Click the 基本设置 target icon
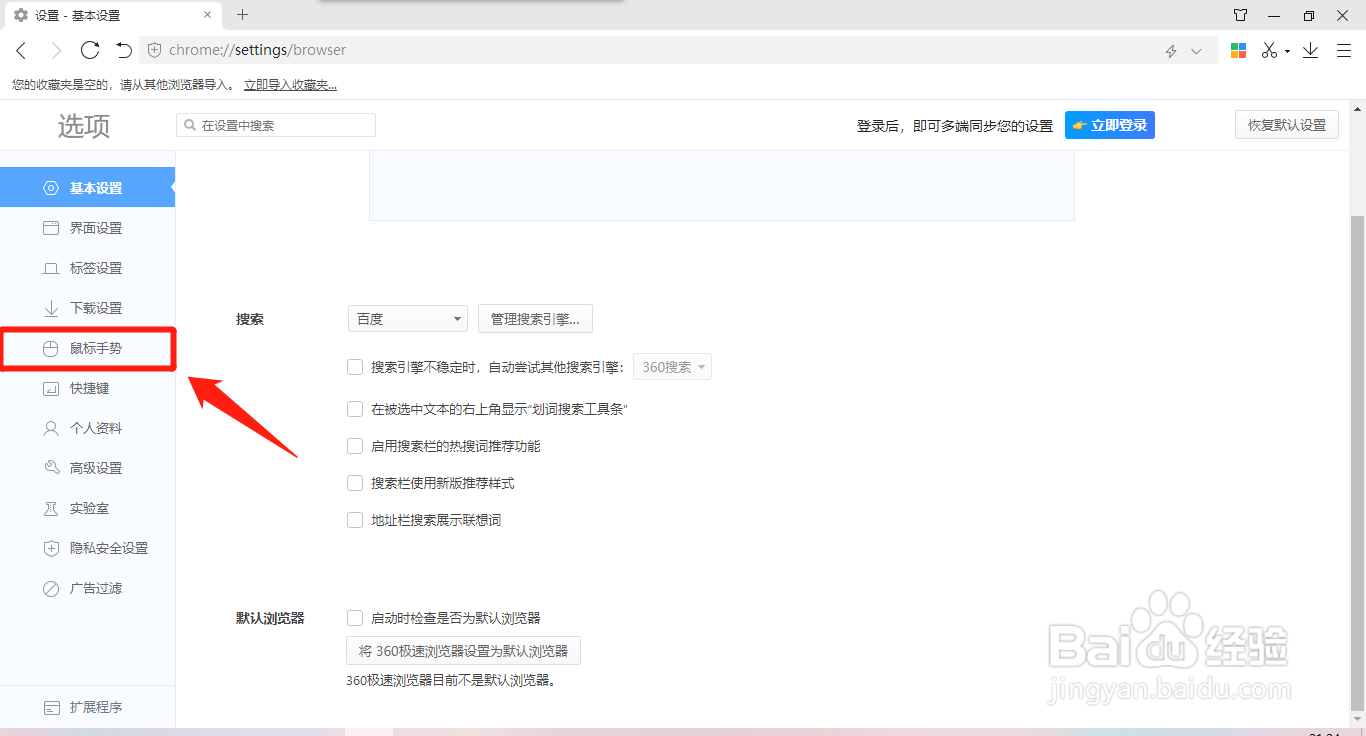This screenshot has height=736, width=1366. pyautogui.click(x=51, y=188)
